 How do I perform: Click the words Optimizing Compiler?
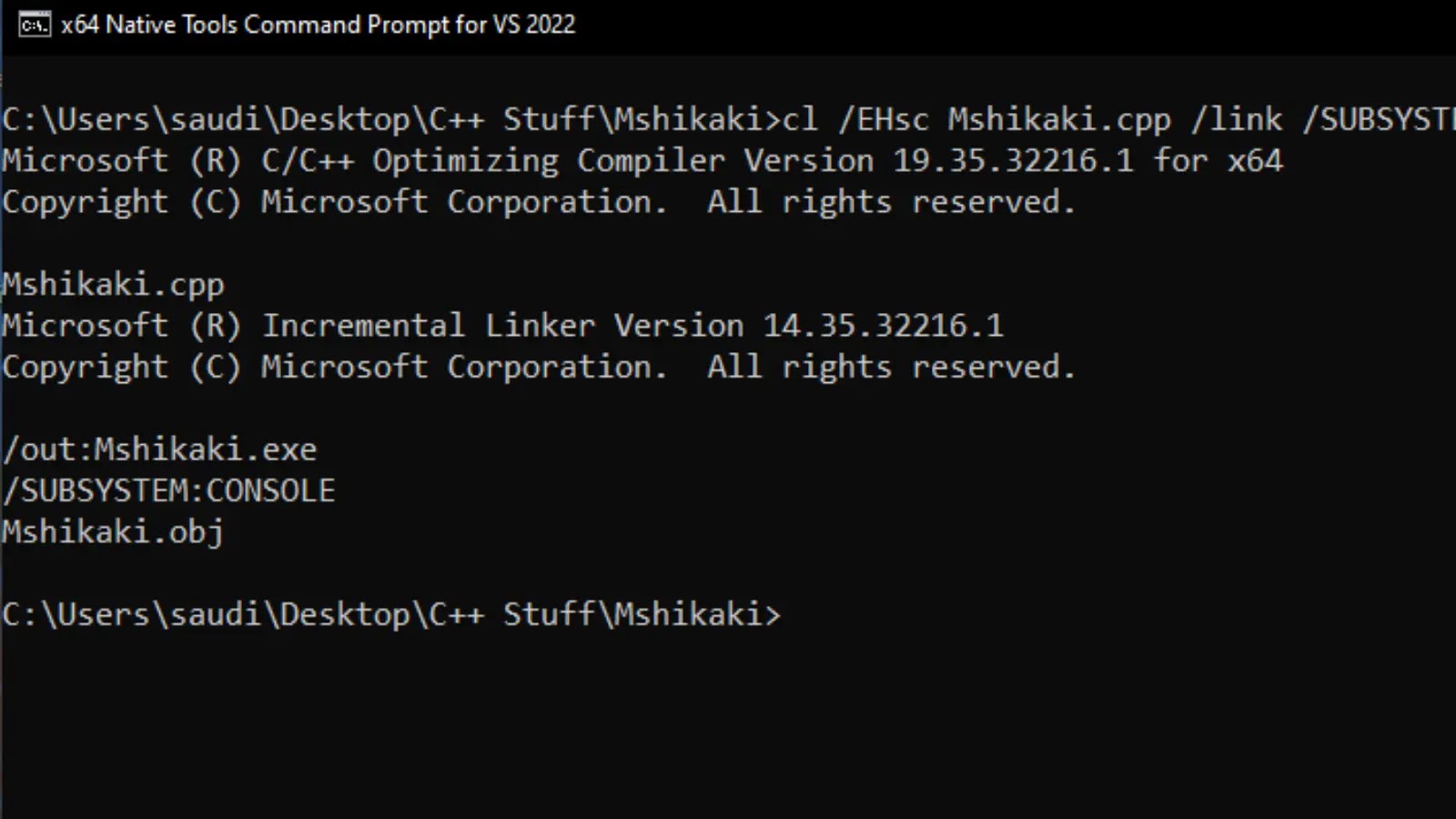click(549, 161)
